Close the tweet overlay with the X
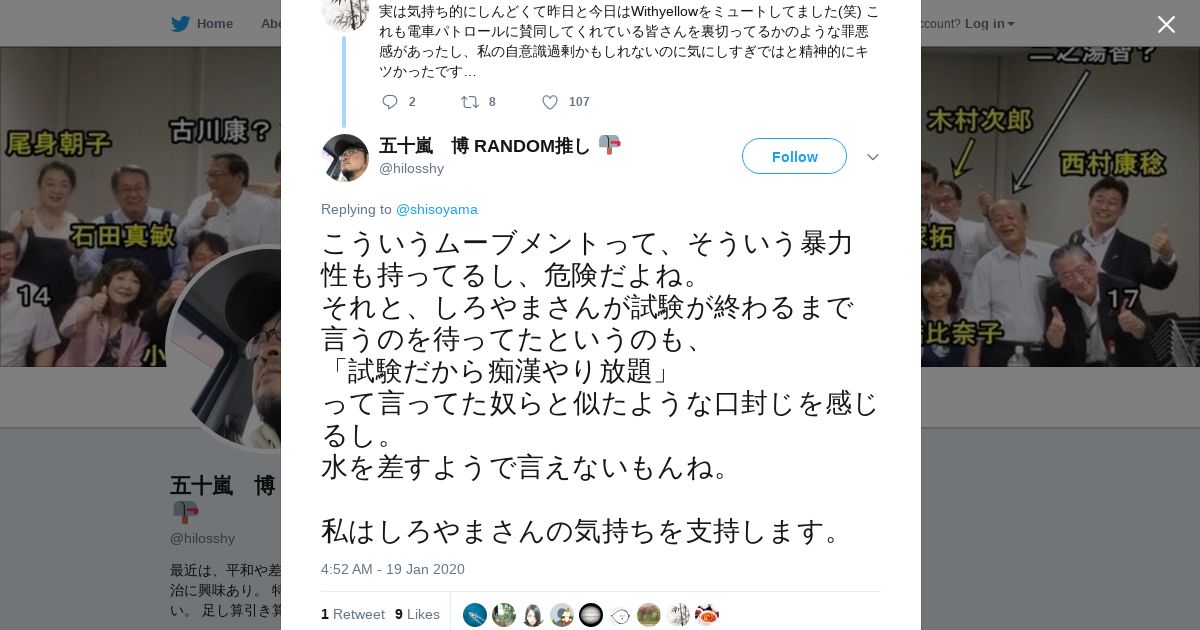This screenshot has height=630, width=1200. pyautogui.click(x=1166, y=24)
